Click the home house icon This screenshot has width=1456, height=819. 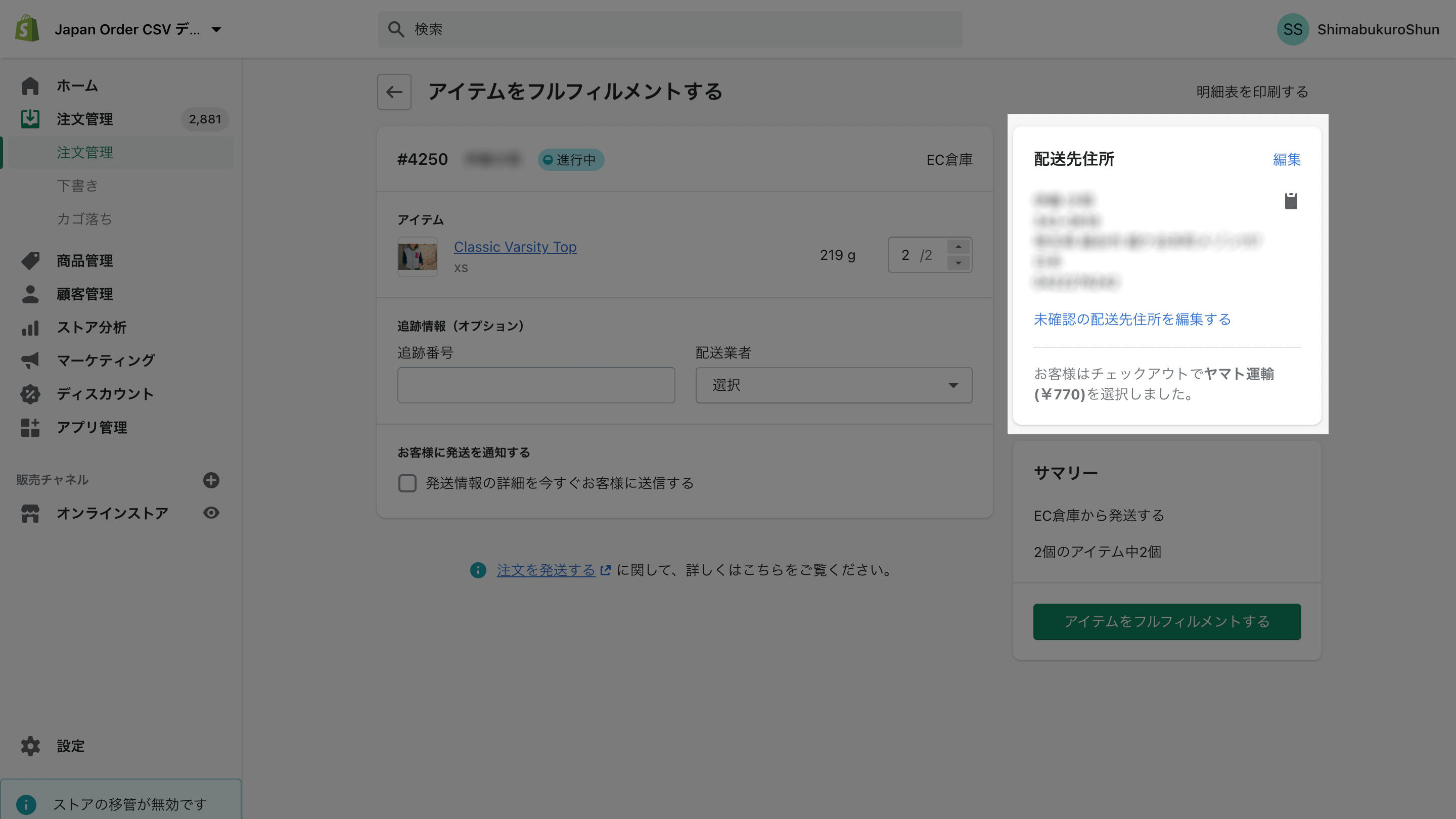click(30, 86)
